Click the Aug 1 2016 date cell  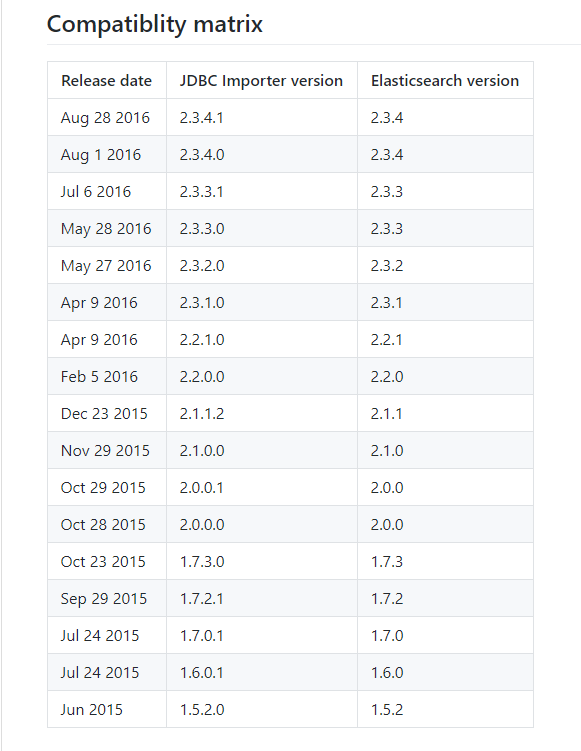tap(107, 154)
